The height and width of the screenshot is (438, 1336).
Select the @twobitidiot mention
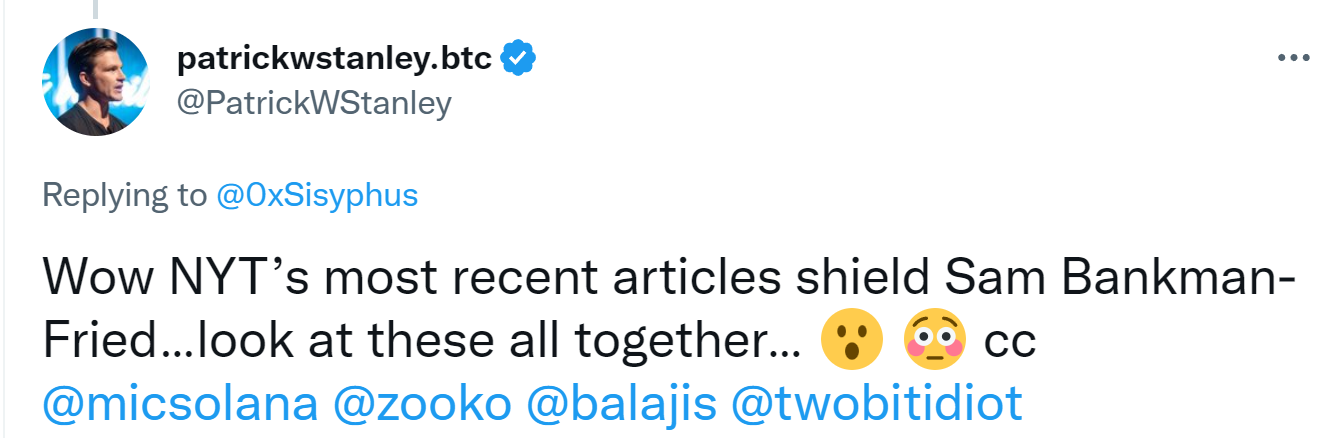click(877, 403)
